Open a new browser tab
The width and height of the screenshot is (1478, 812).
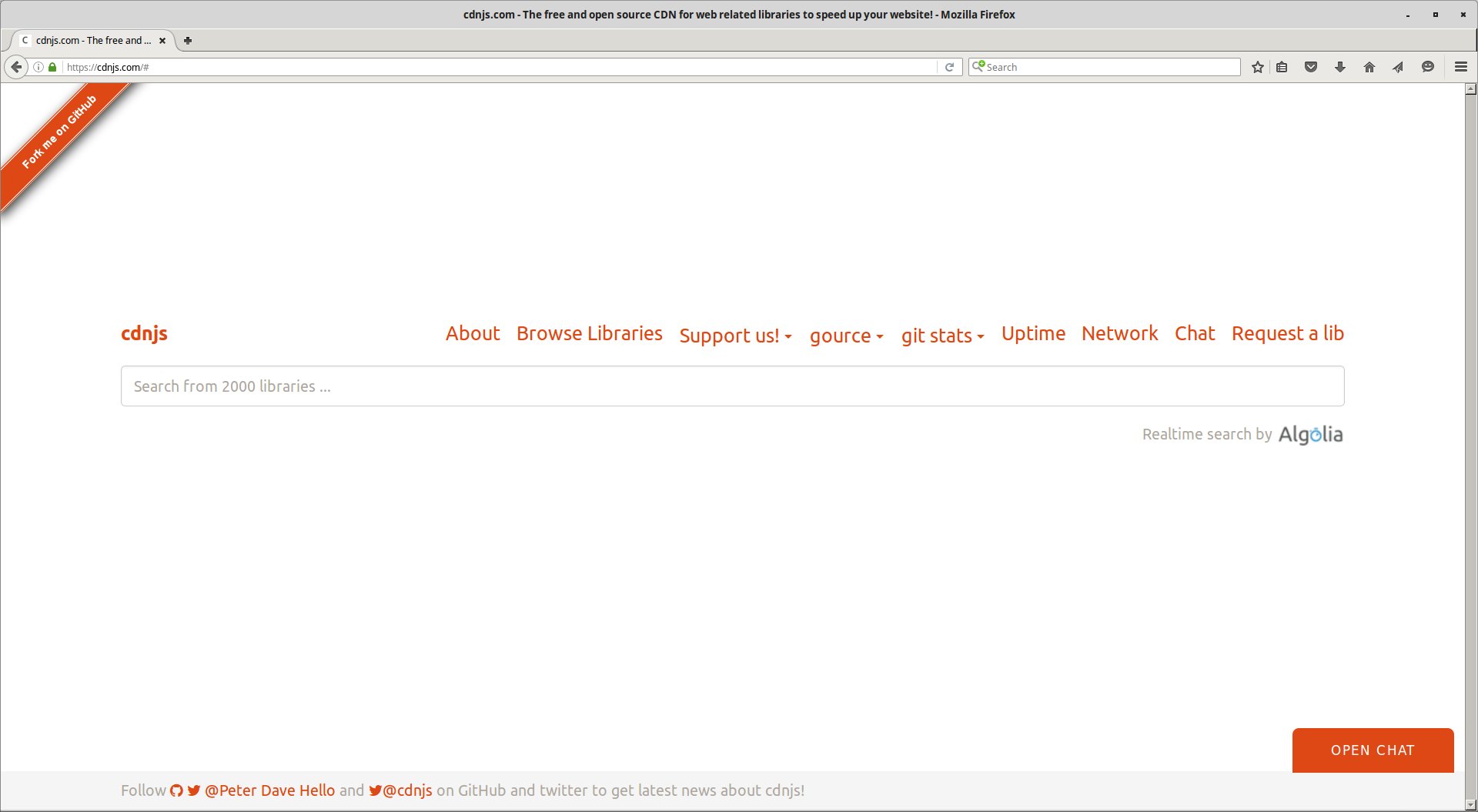click(188, 41)
